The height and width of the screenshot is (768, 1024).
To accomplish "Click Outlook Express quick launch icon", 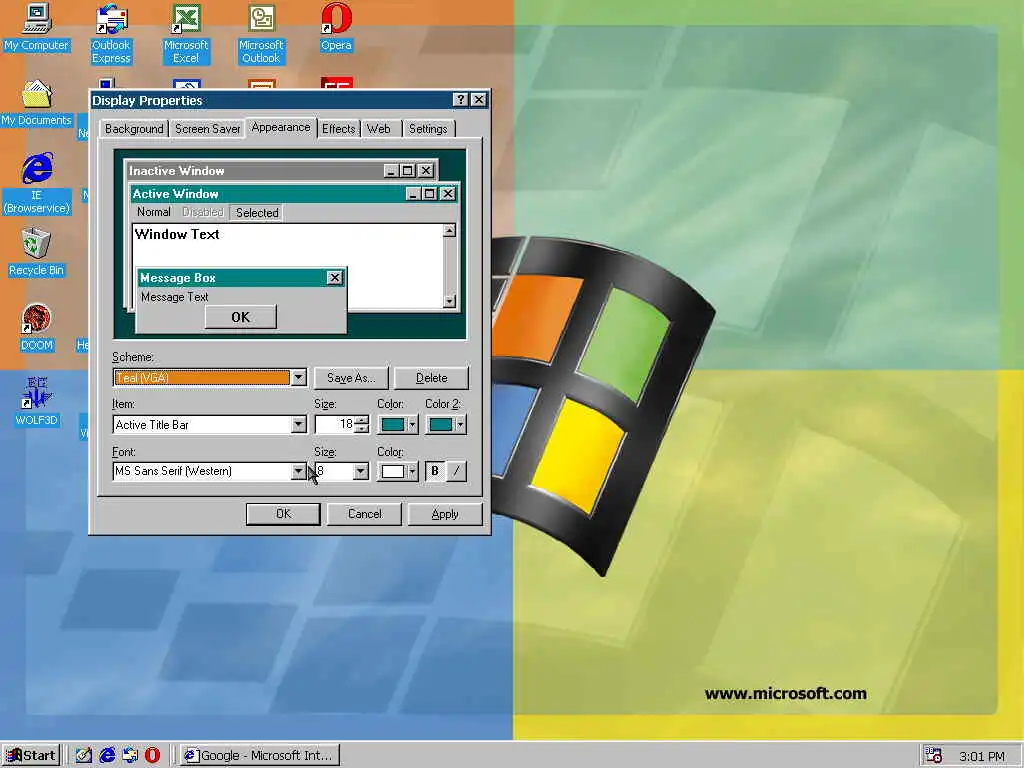I will (130, 756).
